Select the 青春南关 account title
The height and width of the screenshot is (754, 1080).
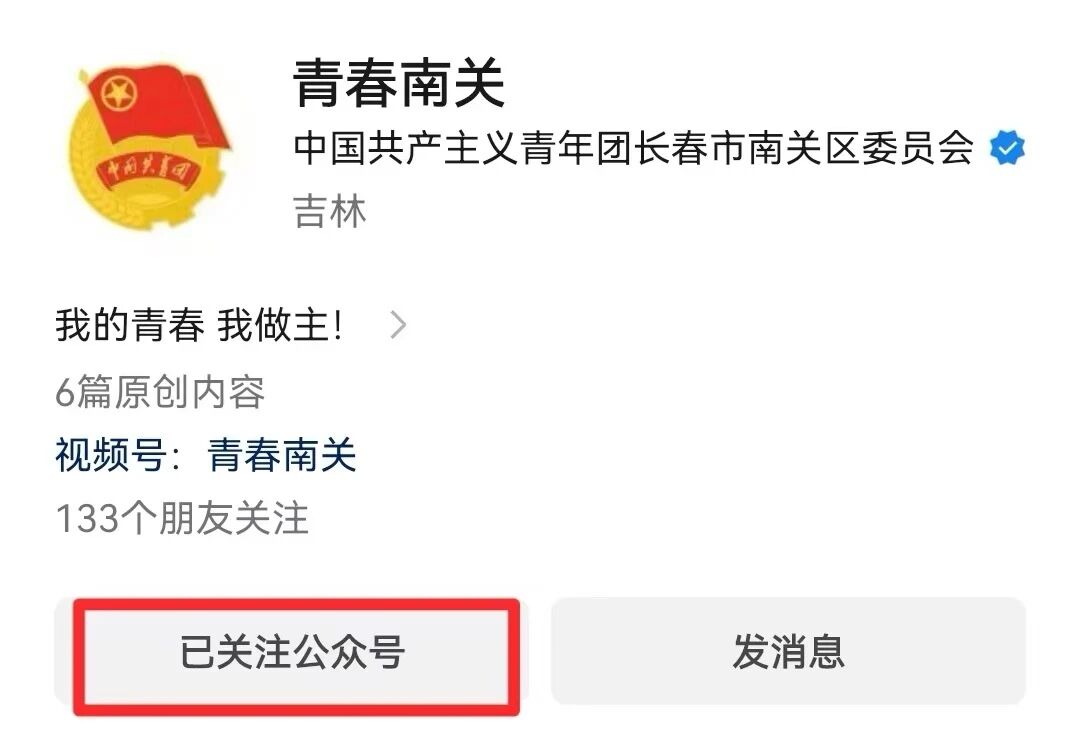click(399, 83)
